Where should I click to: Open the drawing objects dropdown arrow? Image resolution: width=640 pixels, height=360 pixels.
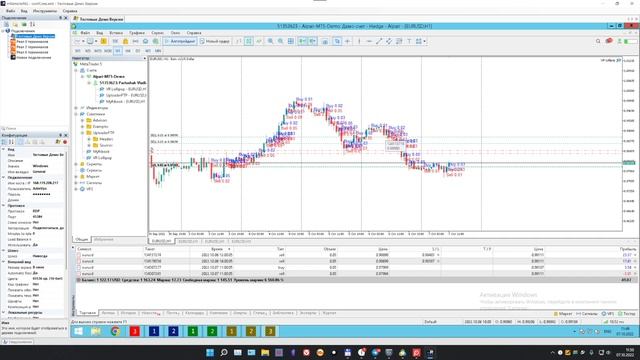pos(424,41)
